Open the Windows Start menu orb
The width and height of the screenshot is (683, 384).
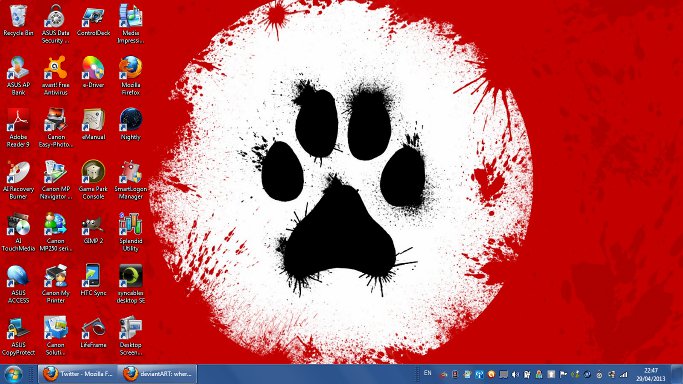pos(13,374)
